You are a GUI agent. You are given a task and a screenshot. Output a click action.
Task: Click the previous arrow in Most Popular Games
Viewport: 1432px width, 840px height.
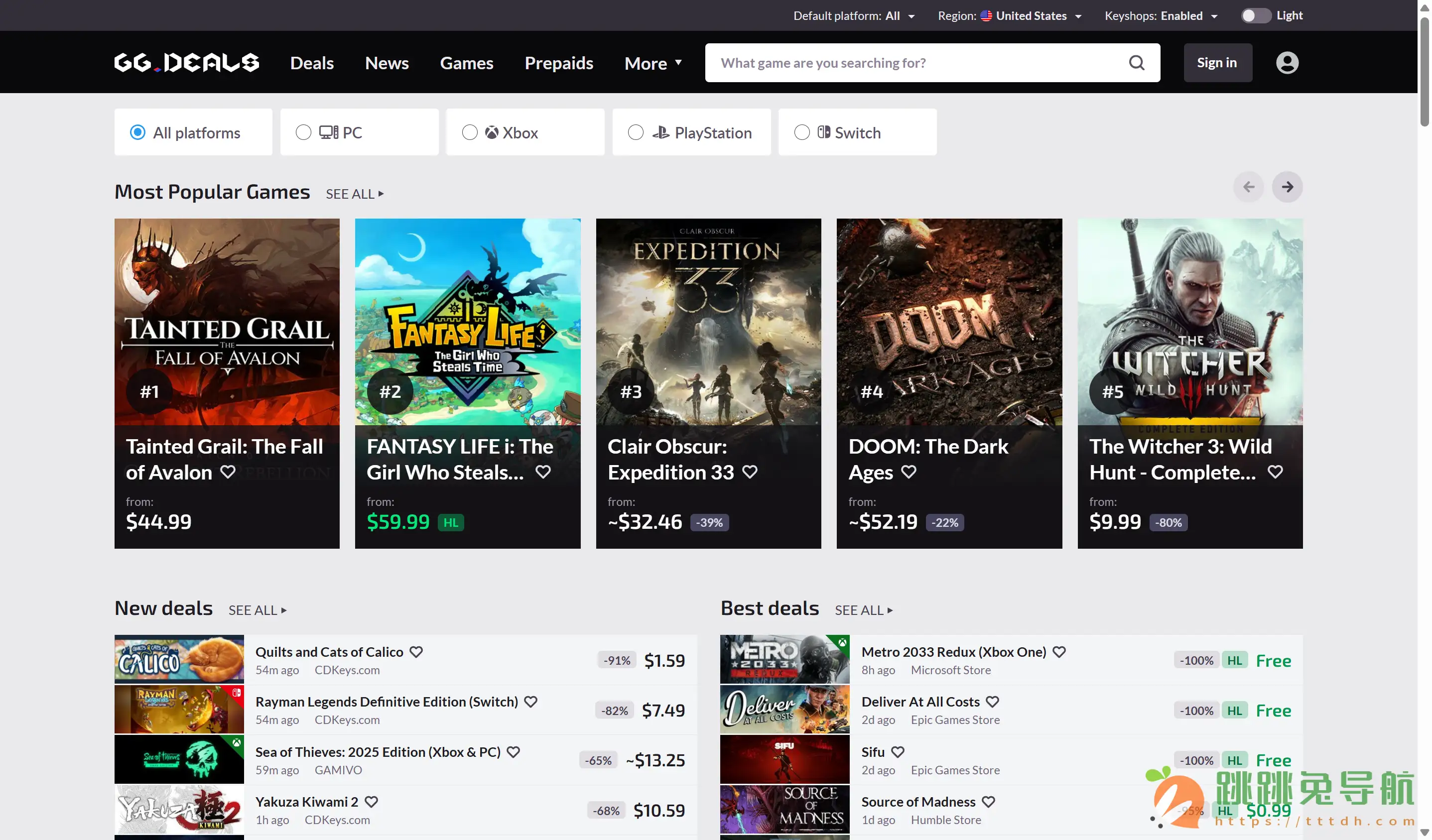[x=1248, y=187]
